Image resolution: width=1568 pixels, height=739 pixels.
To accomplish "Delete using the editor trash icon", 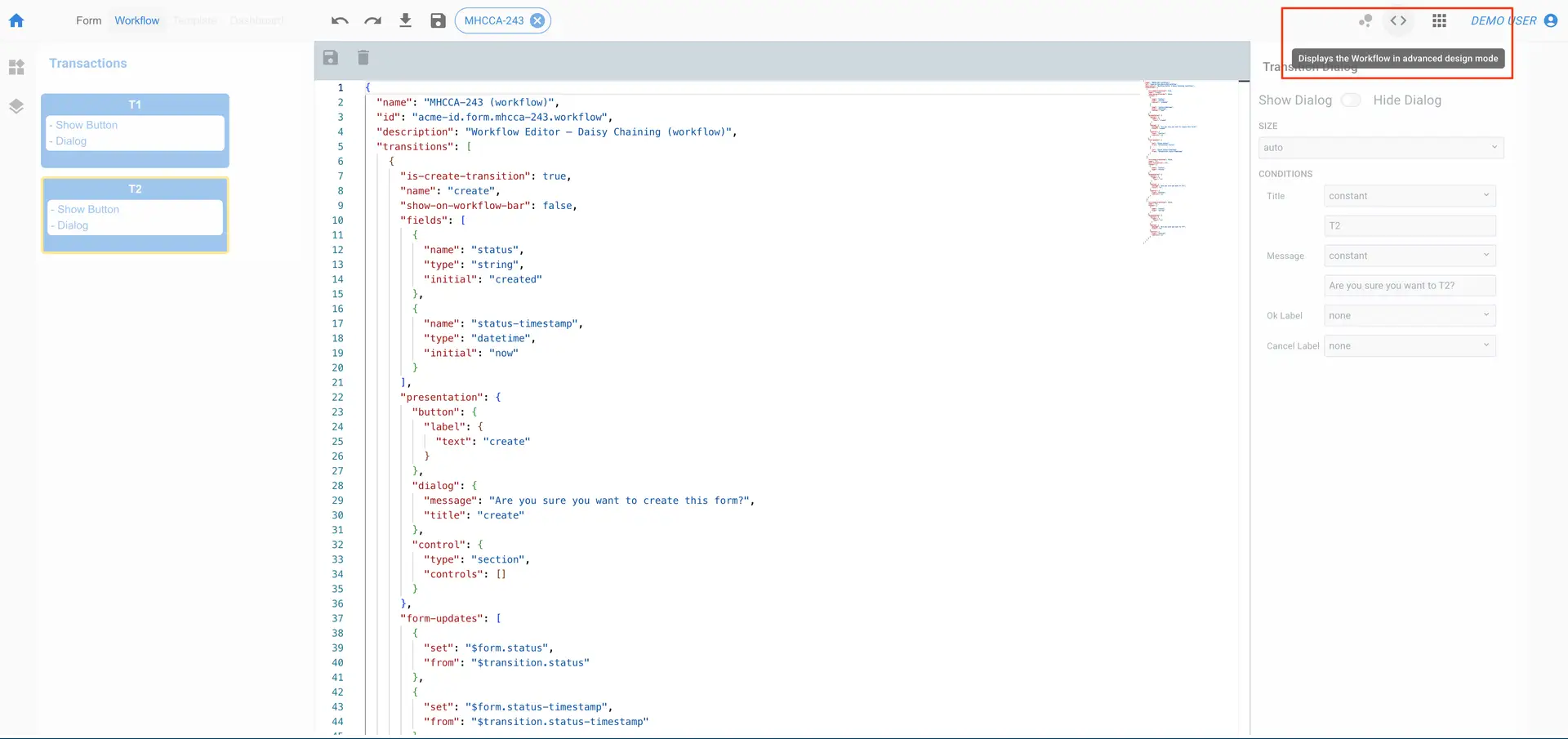I will [363, 57].
